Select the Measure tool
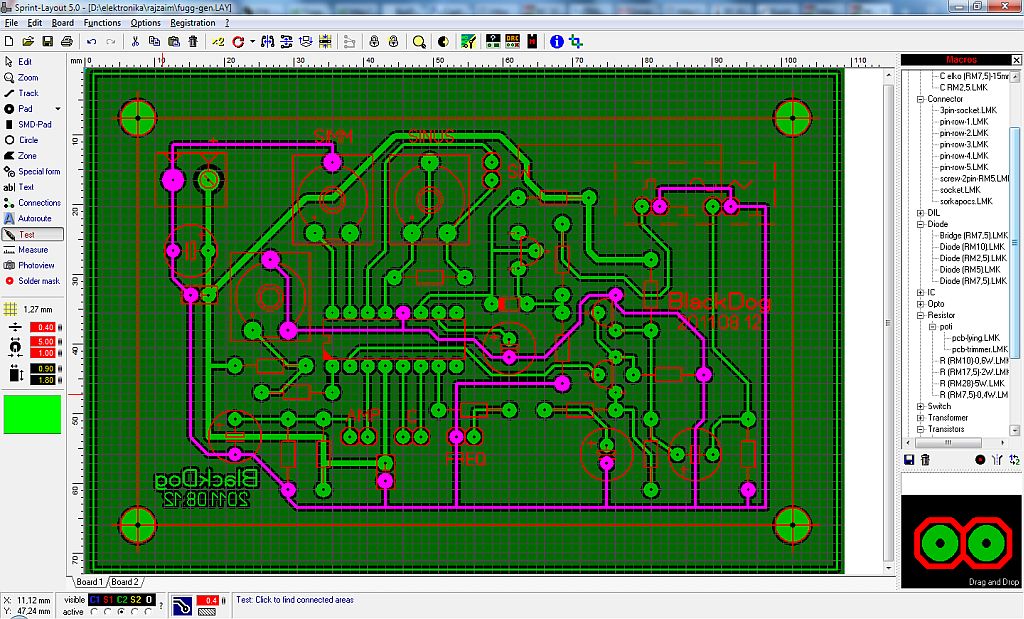The height and width of the screenshot is (619, 1024). (x=32, y=250)
